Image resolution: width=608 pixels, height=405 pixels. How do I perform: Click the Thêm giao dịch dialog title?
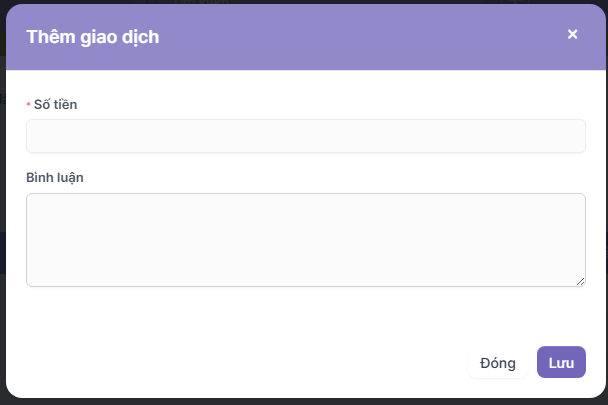click(93, 37)
